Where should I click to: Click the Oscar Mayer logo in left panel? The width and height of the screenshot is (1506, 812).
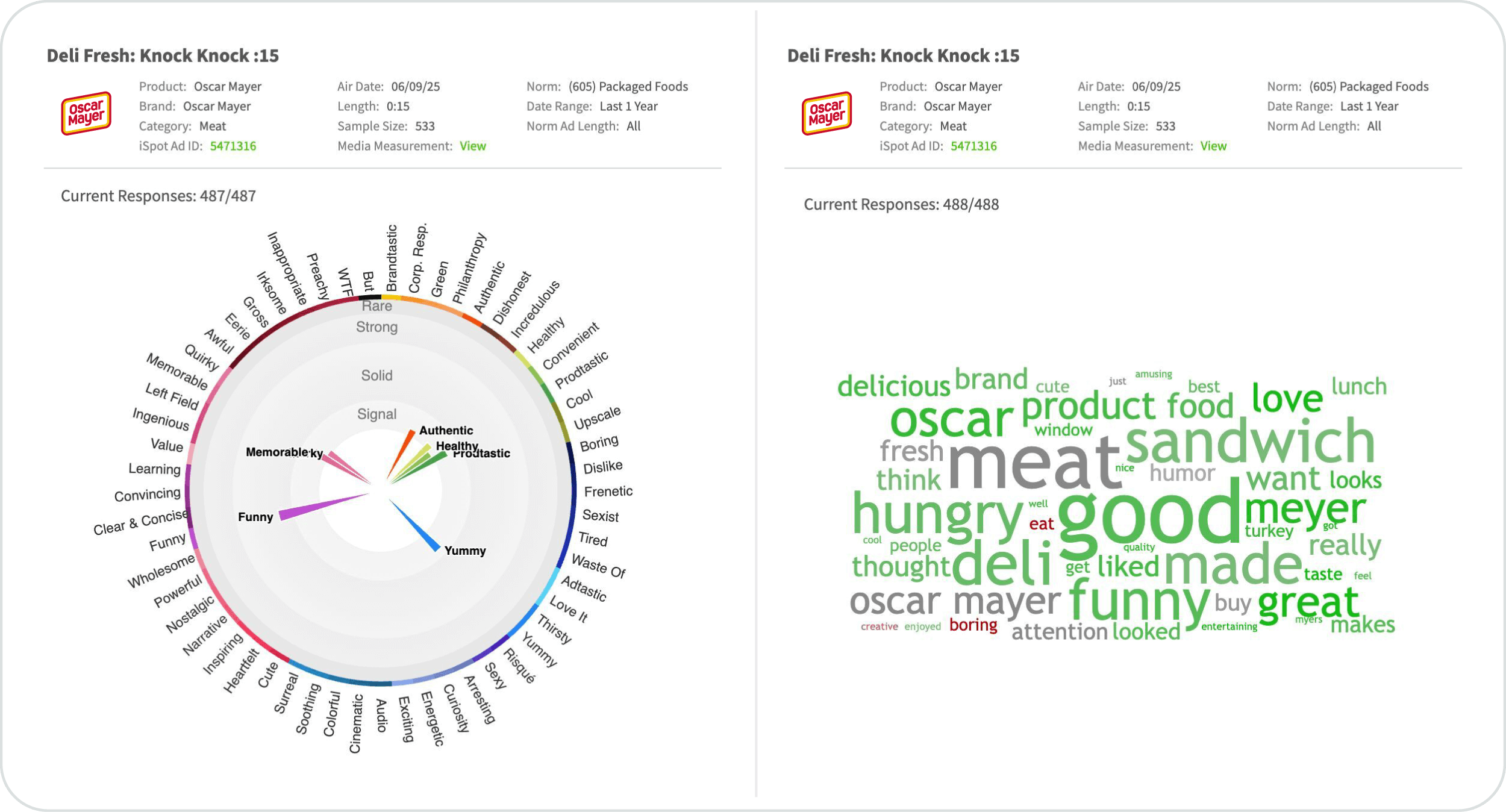[86, 113]
